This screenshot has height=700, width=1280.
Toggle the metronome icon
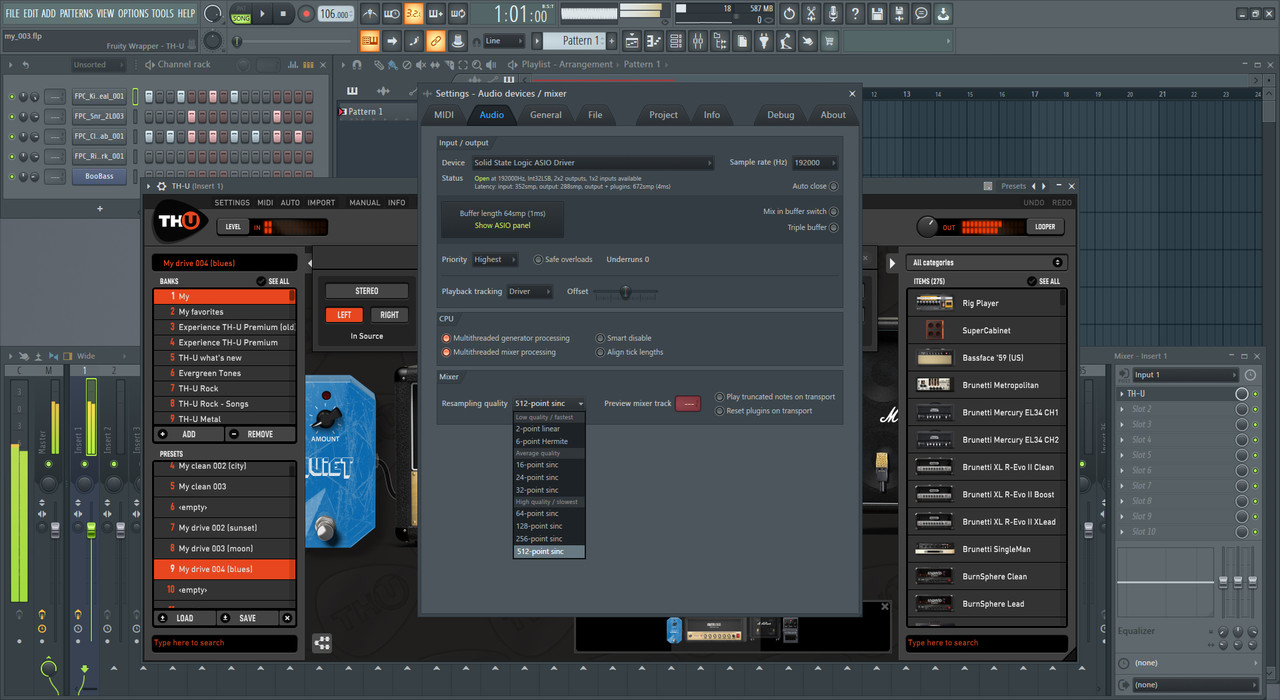point(370,14)
